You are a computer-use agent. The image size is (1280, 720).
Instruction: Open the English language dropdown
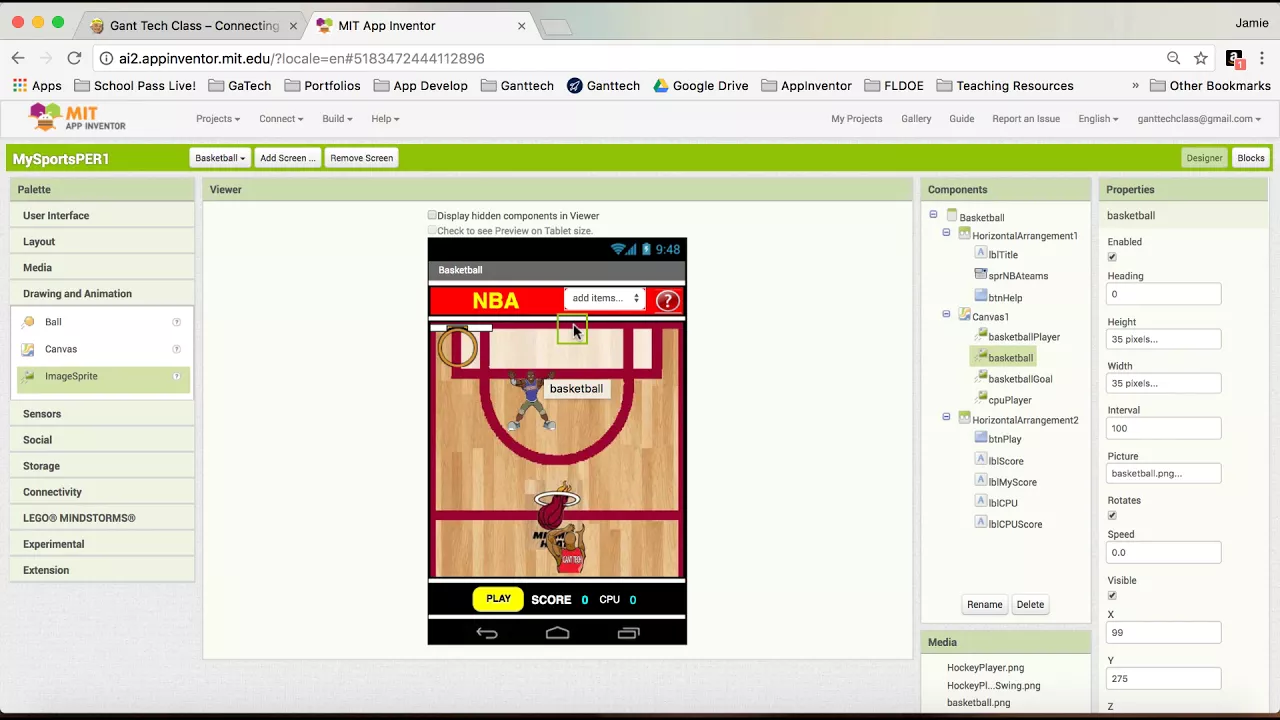[x=1098, y=118]
